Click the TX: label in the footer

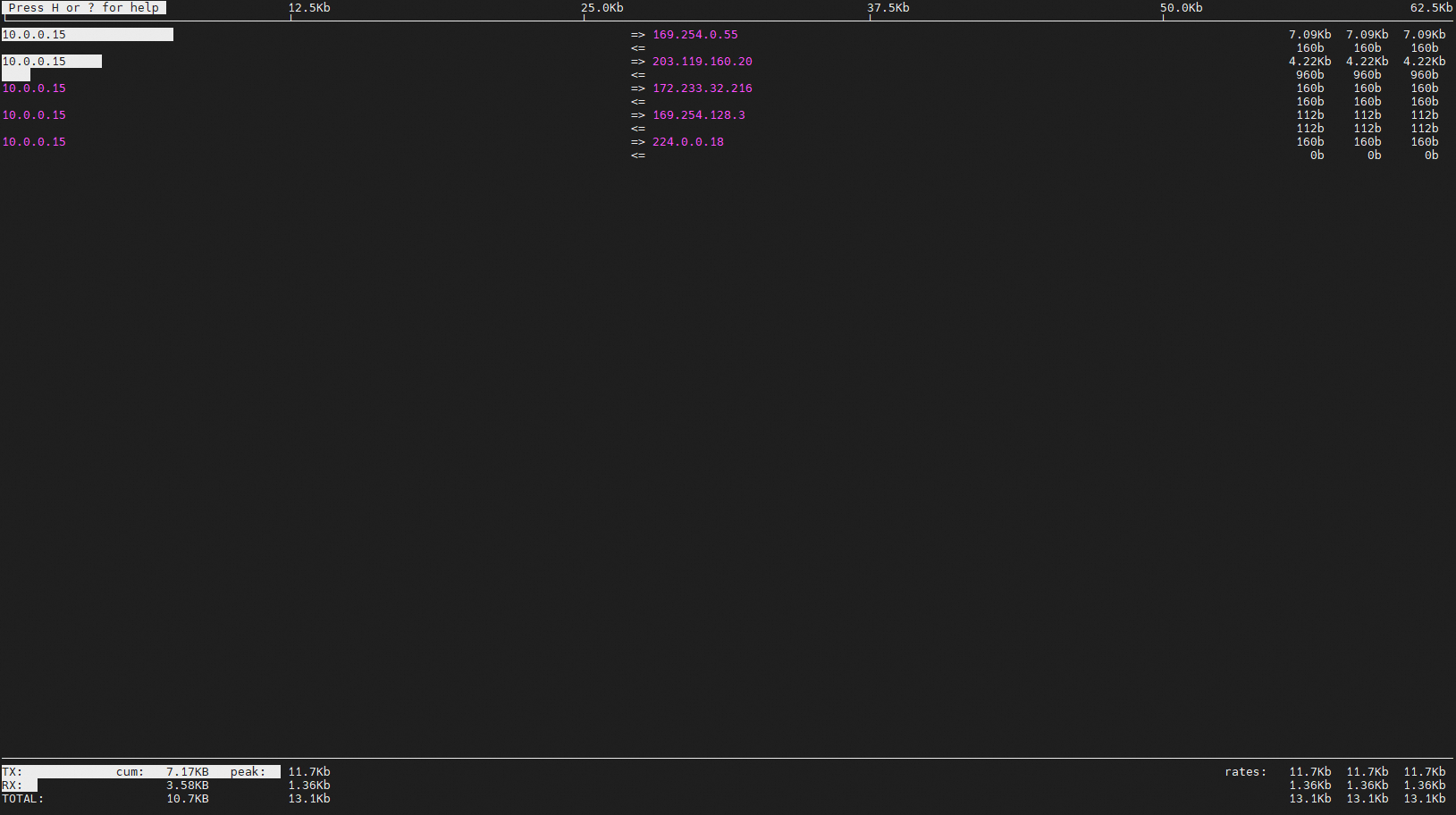tap(13, 772)
